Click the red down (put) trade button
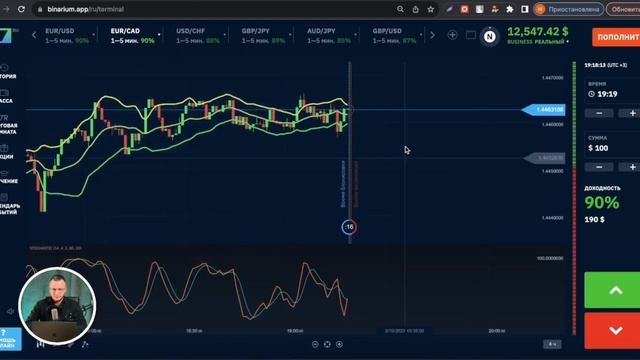Viewport: 640px width, 360px height. click(x=612, y=331)
